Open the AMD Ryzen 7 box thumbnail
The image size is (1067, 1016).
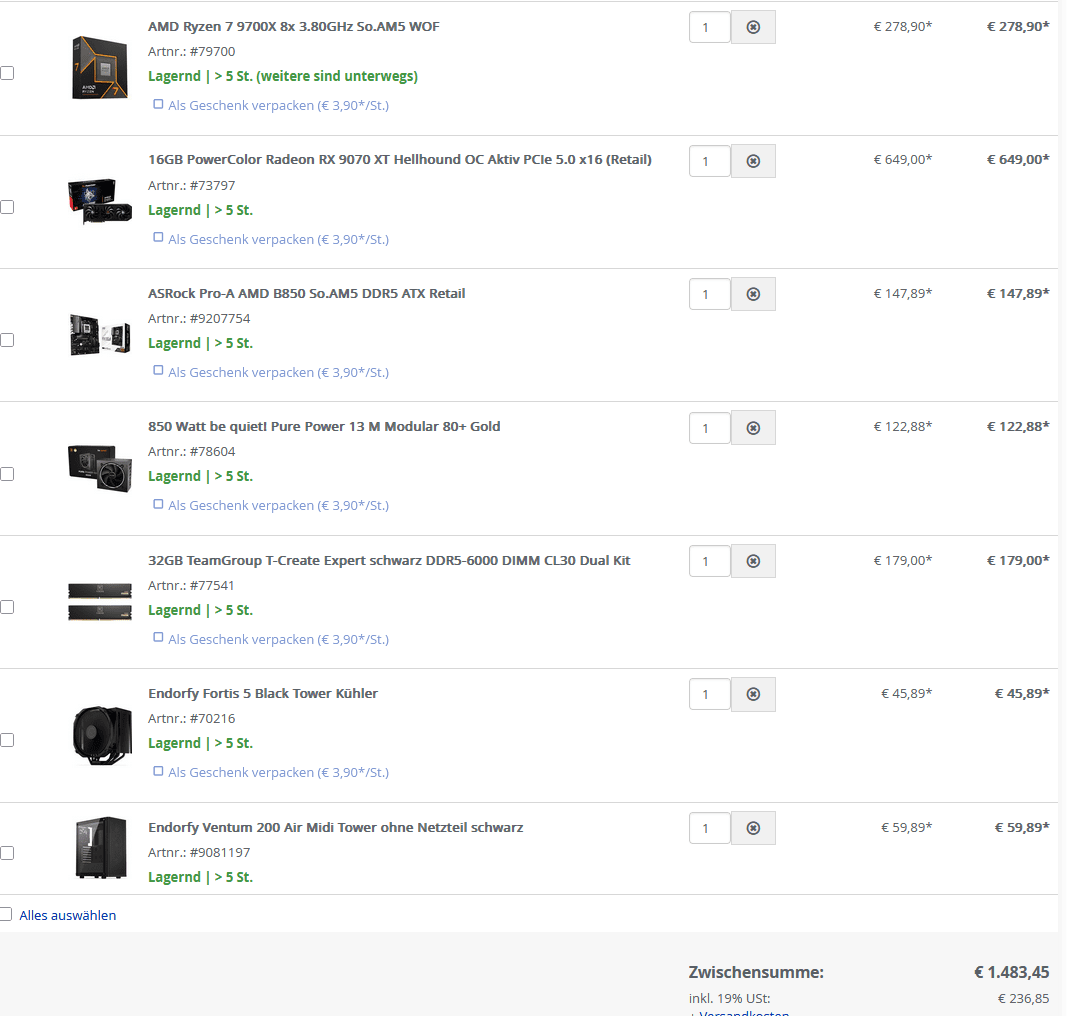100,68
